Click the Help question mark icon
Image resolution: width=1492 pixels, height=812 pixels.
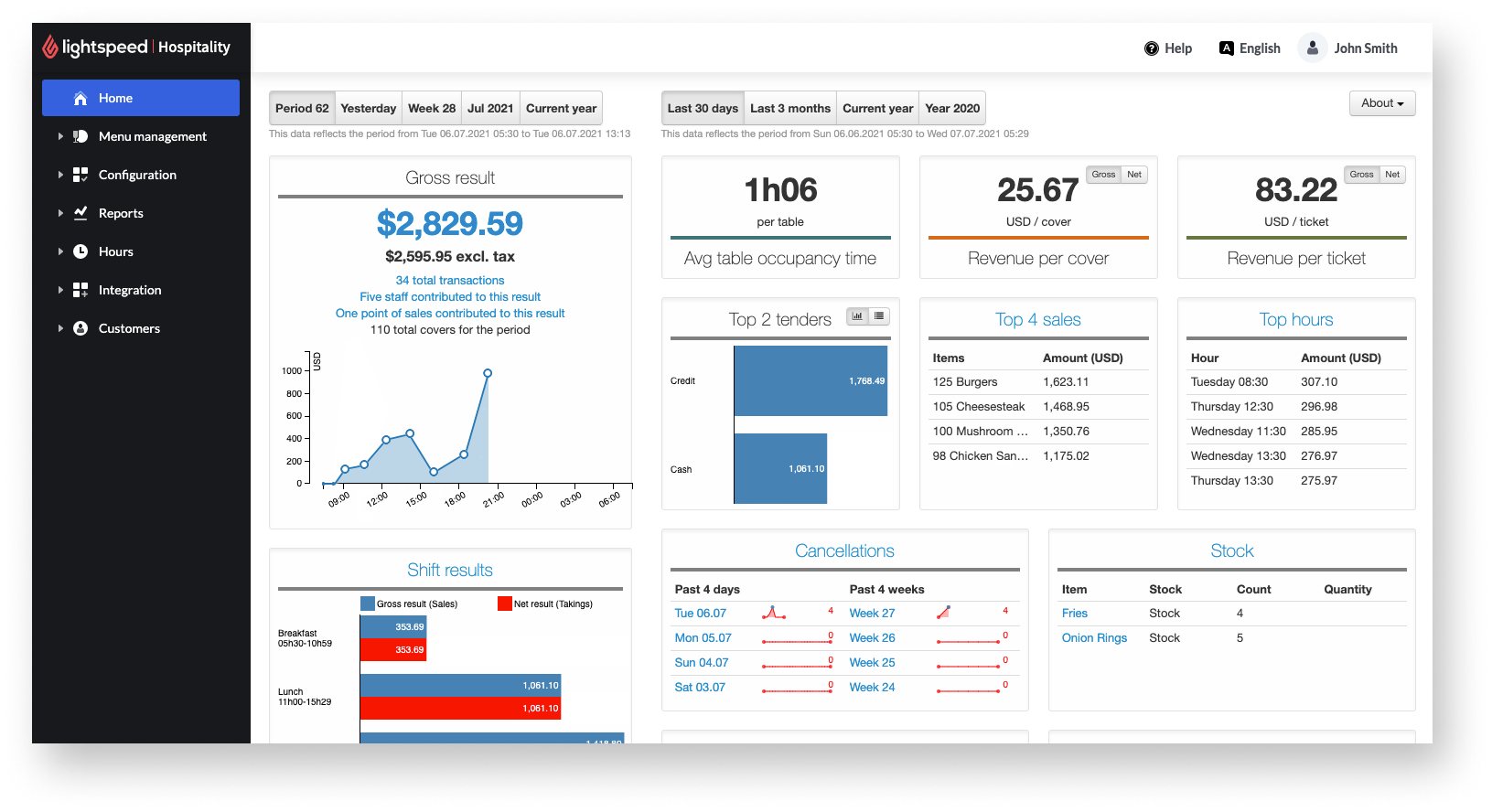pos(1152,48)
